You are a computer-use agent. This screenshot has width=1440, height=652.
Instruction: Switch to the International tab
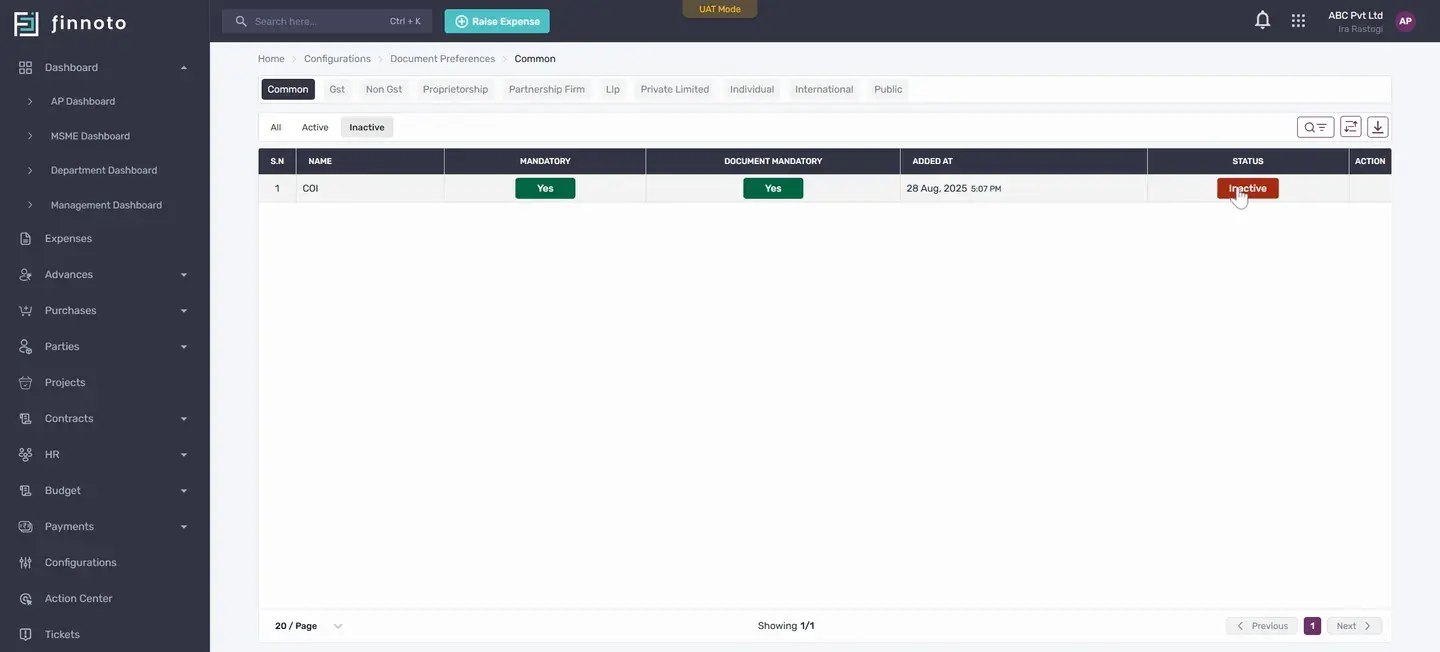pos(824,89)
